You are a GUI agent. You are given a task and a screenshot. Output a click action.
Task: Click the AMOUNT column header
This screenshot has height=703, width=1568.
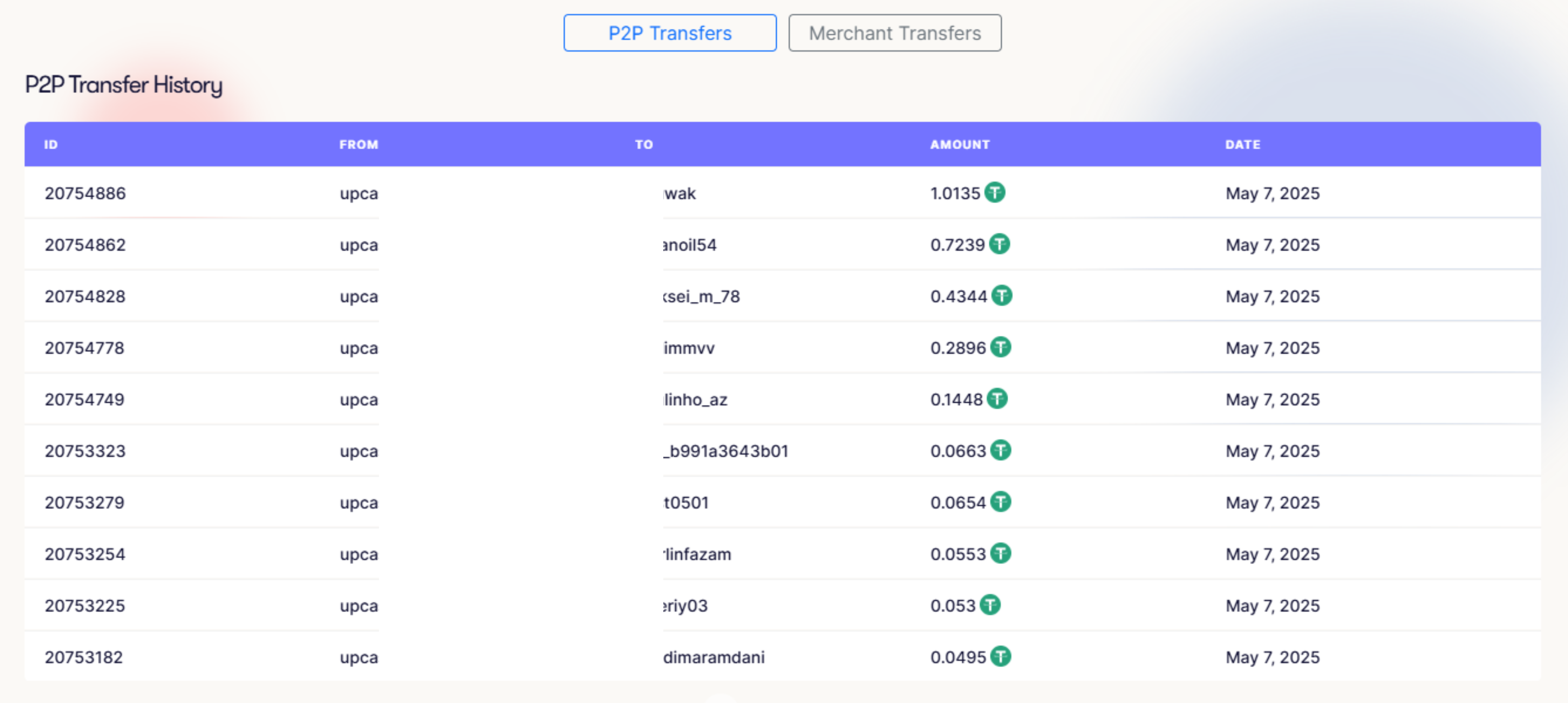[960, 145]
